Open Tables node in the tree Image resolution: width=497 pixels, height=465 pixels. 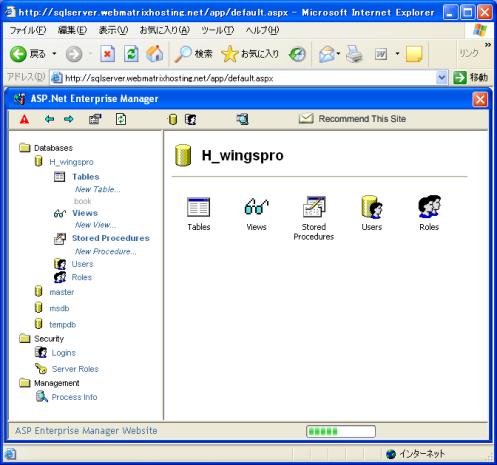click(86, 177)
